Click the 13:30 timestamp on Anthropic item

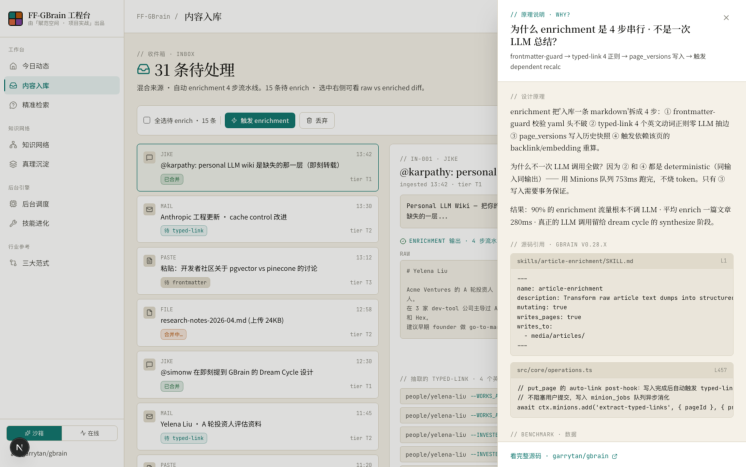364,206
